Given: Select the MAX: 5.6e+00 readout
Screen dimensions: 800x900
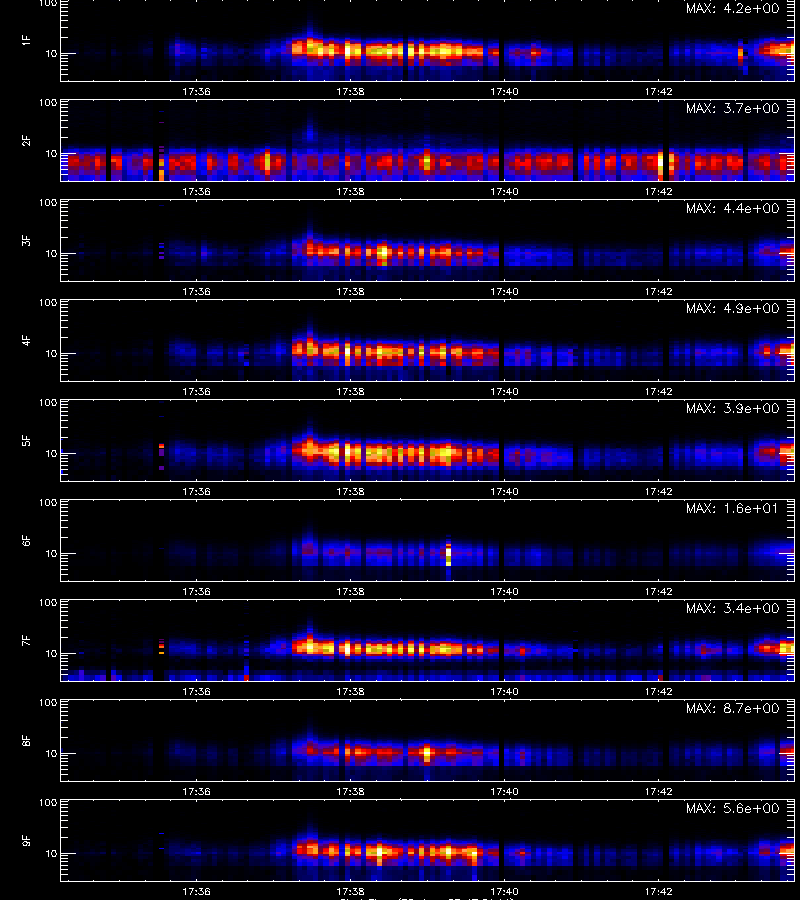Looking at the screenshot, I should (x=733, y=808).
